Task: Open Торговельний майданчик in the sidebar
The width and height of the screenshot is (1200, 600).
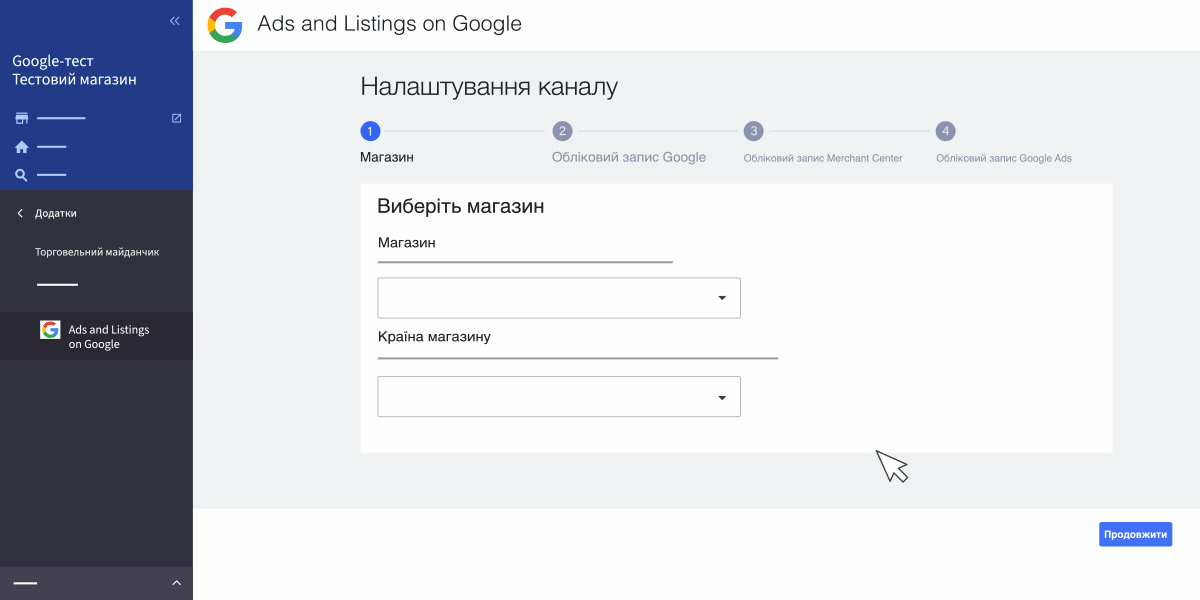Action: pos(97,252)
